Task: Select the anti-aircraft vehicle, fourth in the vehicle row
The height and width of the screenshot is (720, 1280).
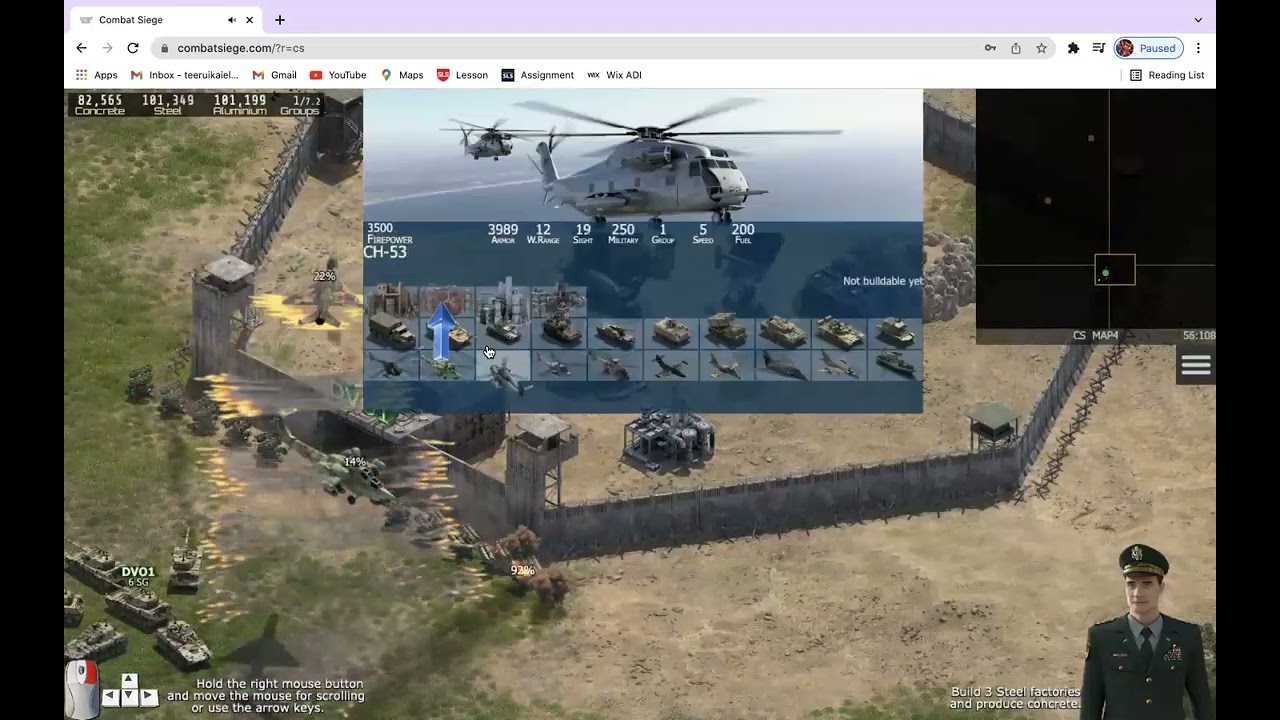Action: tap(559, 332)
